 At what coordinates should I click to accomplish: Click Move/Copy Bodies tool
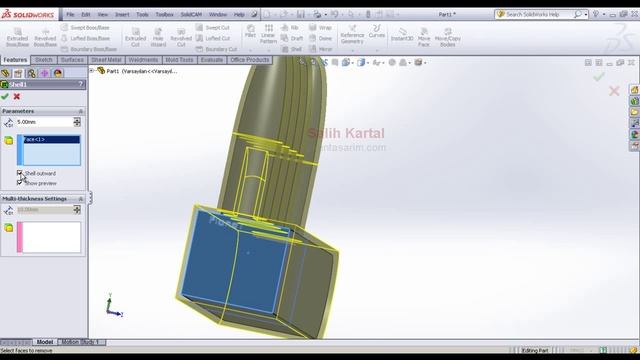pyautogui.click(x=448, y=37)
